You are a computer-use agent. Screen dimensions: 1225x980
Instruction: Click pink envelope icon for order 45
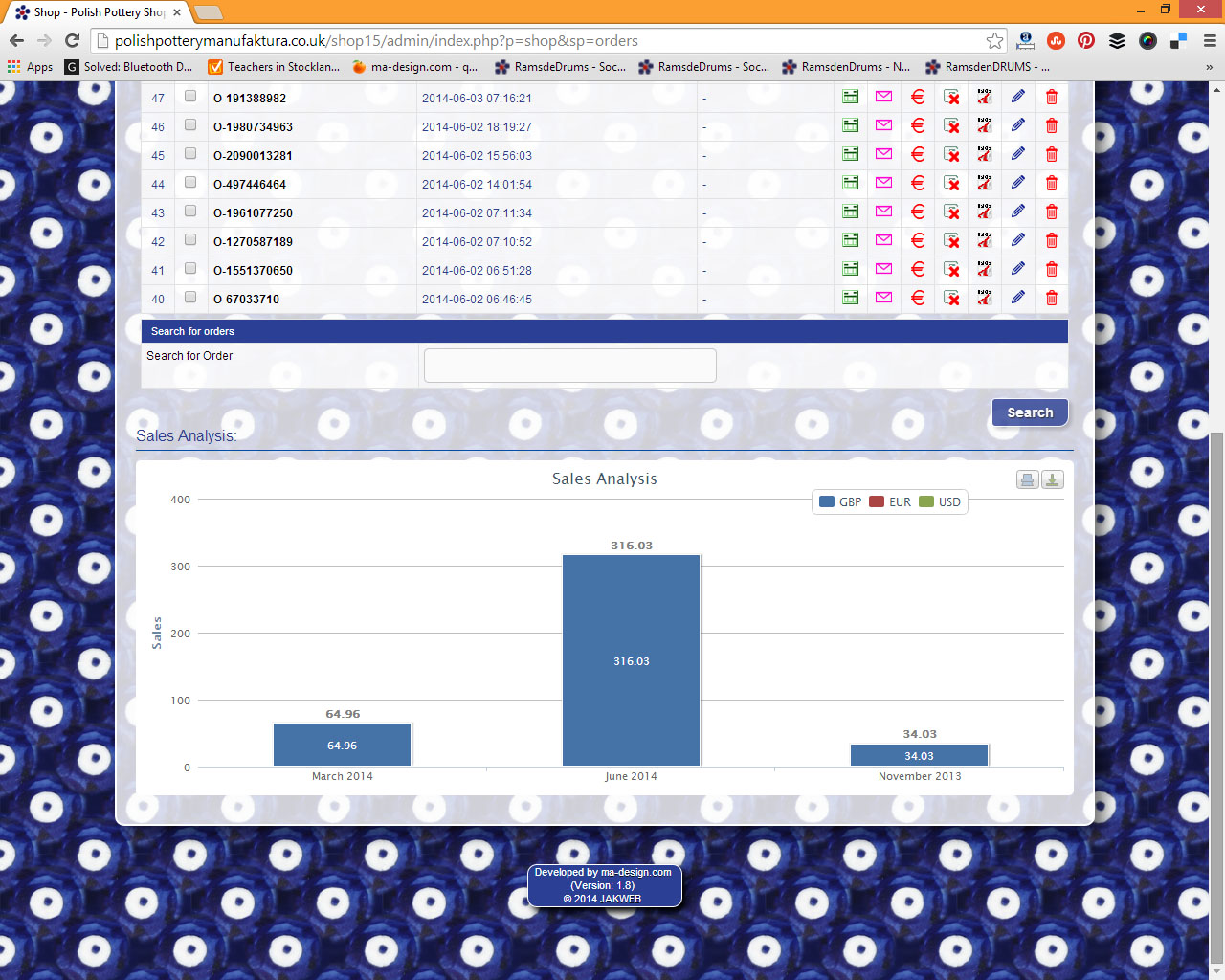pos(883,154)
